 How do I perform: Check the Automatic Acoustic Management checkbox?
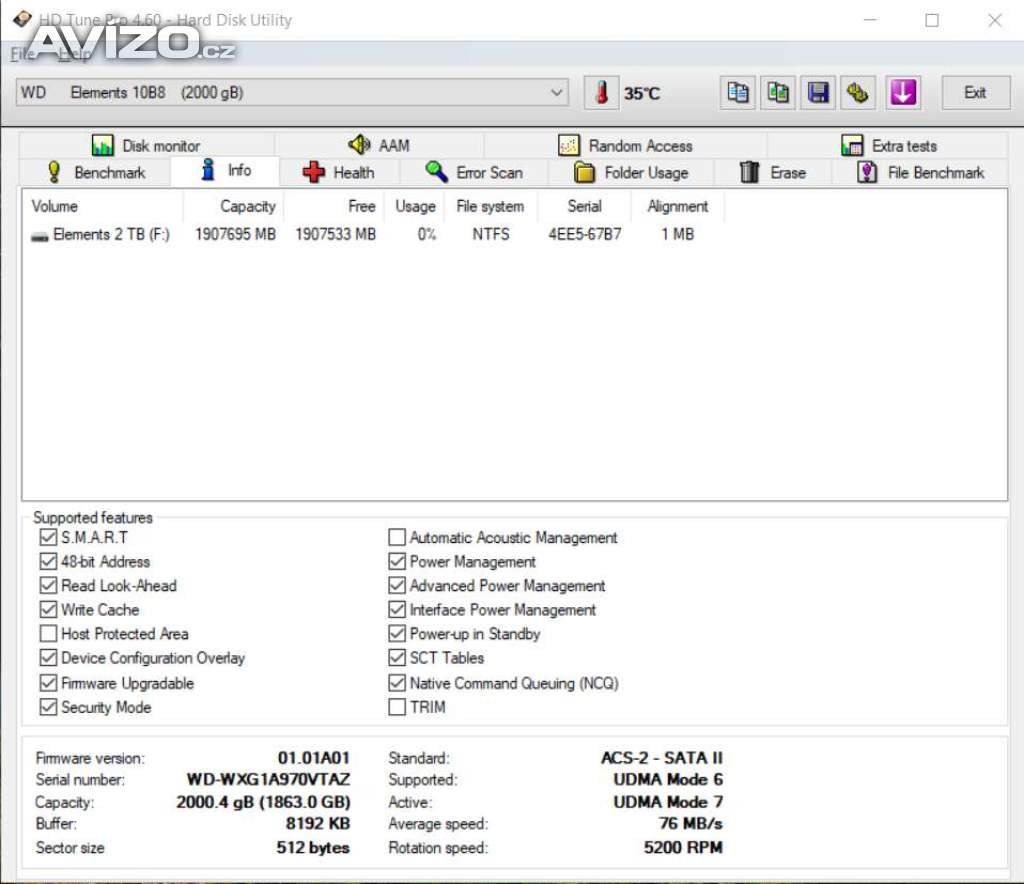tap(397, 537)
